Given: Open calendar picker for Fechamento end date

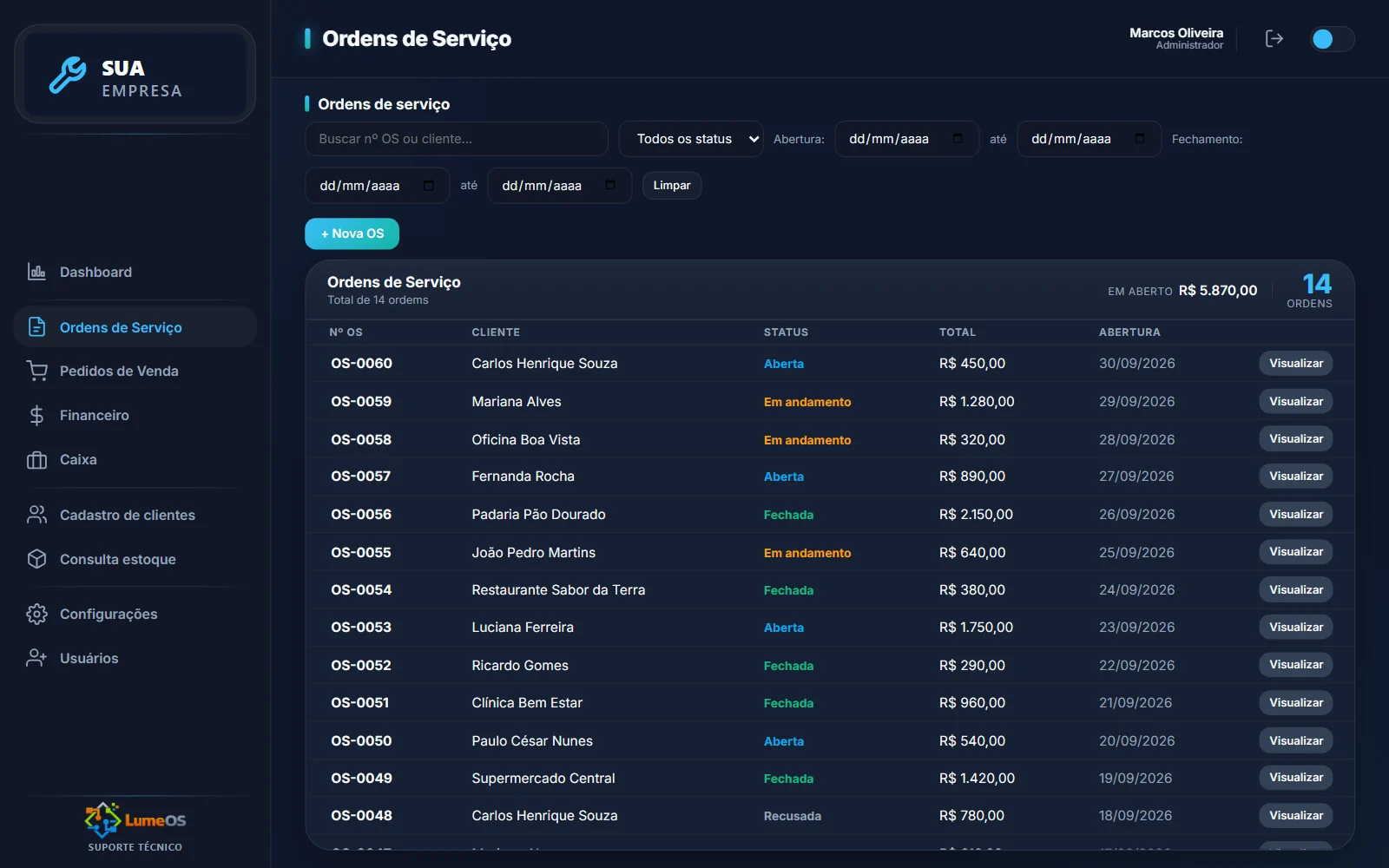Looking at the screenshot, I should 610,186.
